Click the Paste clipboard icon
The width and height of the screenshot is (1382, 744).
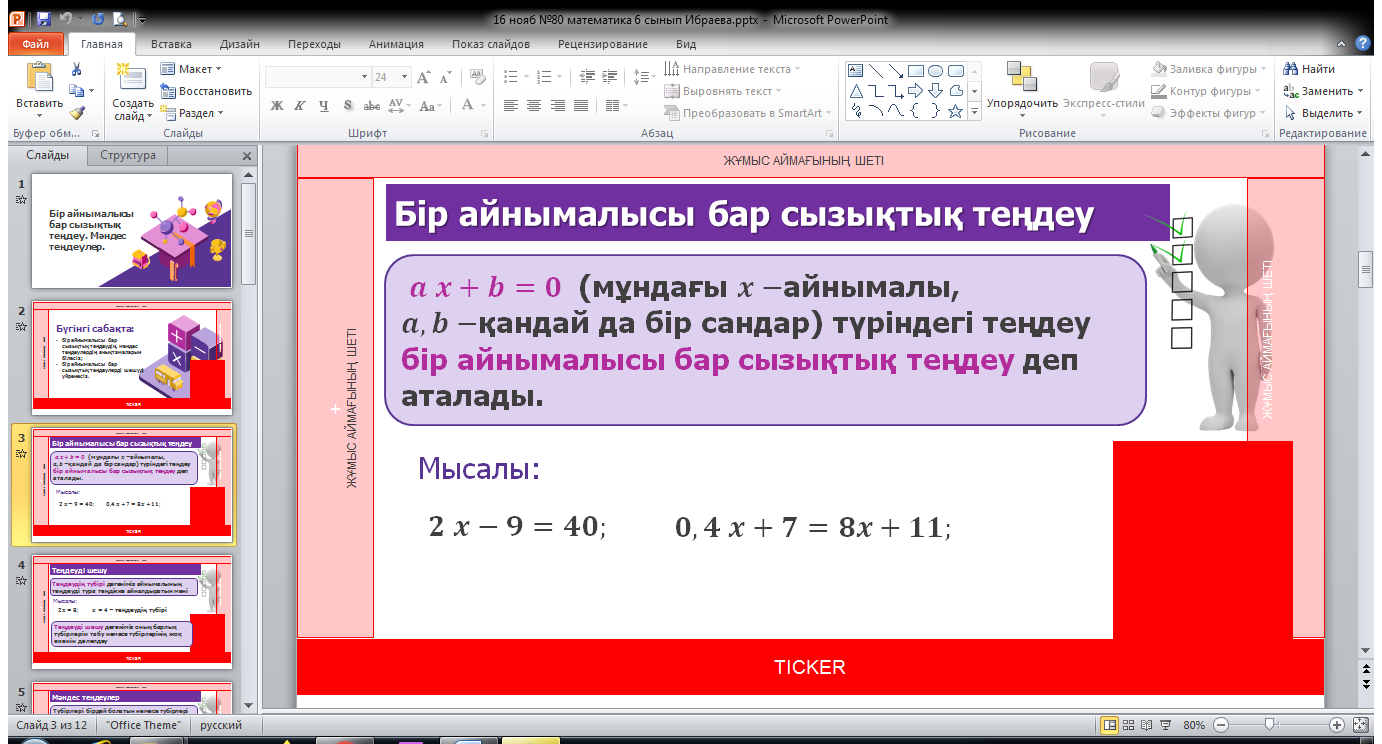[x=40, y=77]
